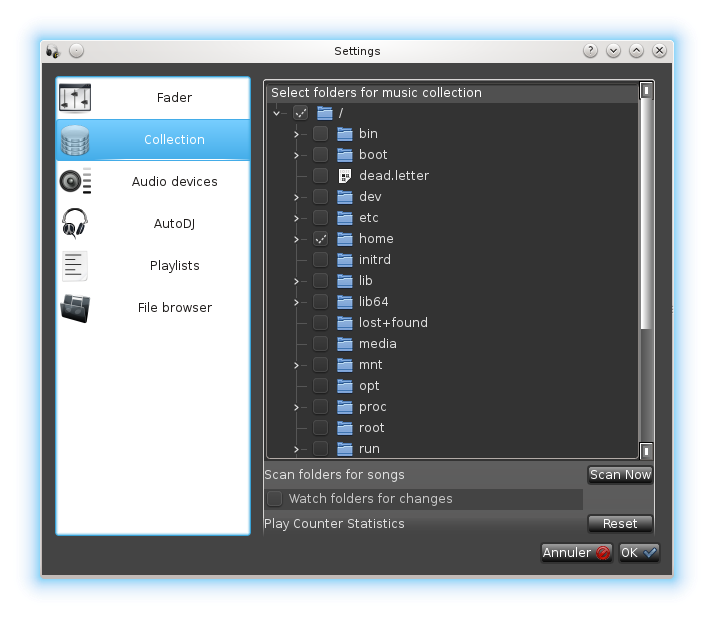Check the dead.letter checkbox
Image resolution: width=714 pixels, height=619 pixels.
(x=321, y=175)
